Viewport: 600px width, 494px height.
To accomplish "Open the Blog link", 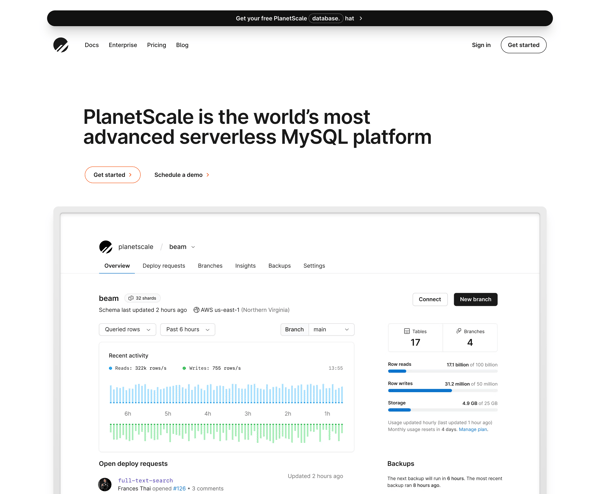I will tap(182, 45).
